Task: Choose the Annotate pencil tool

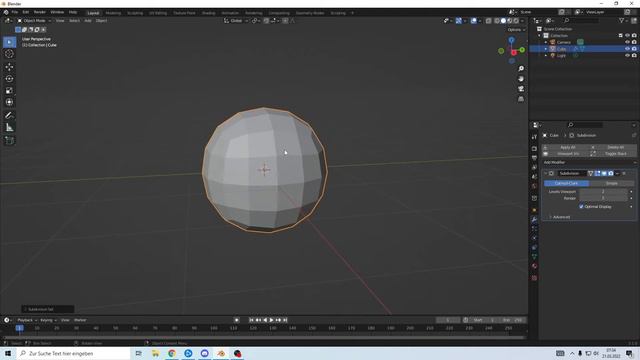Action: [x=9, y=116]
